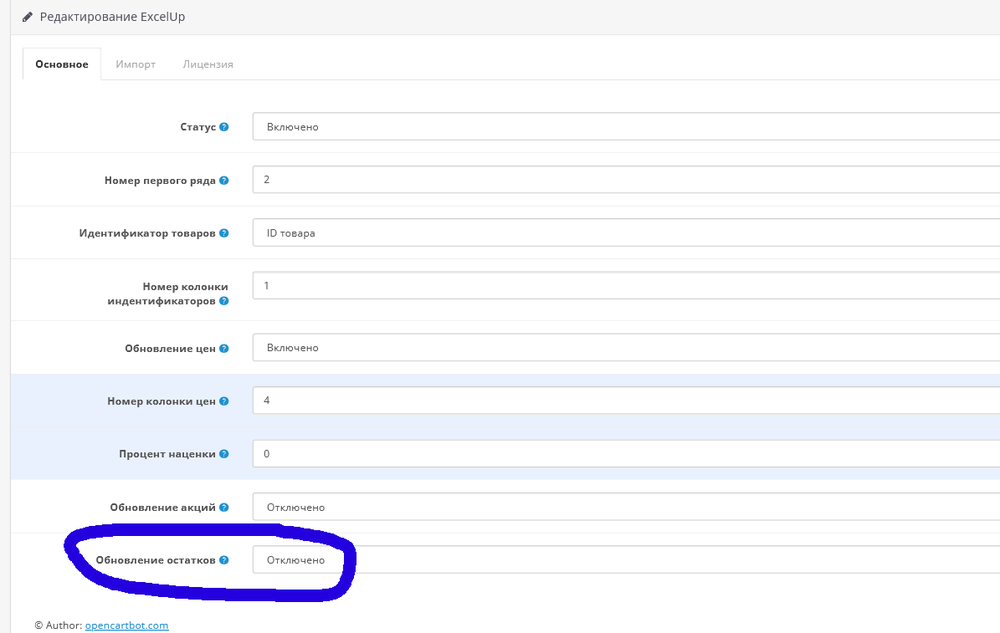Click help icon beside Номер первого ряда

click(x=224, y=181)
